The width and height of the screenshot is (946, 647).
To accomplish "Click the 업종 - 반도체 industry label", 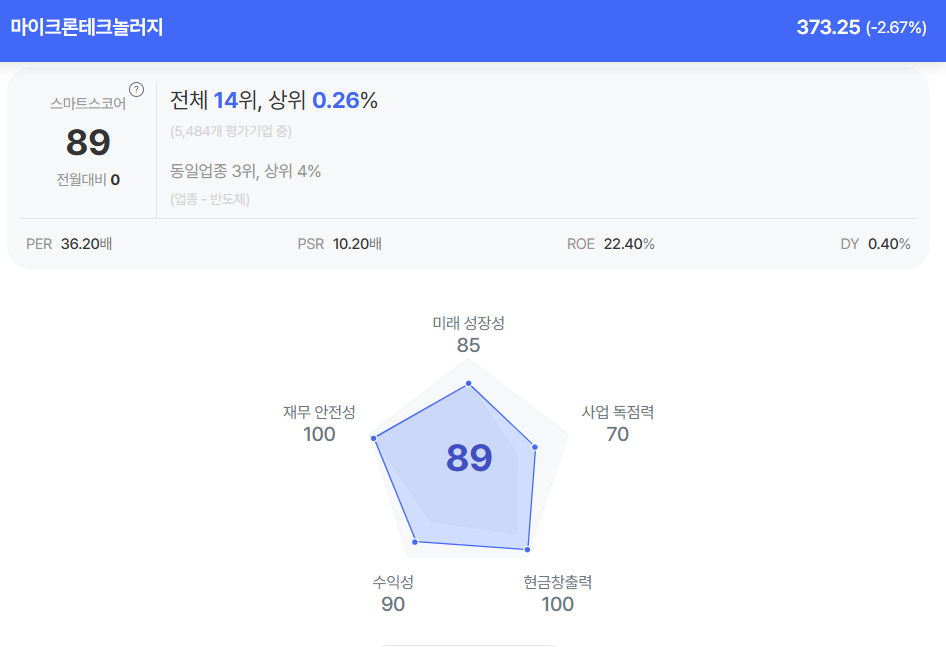I will 210,198.
